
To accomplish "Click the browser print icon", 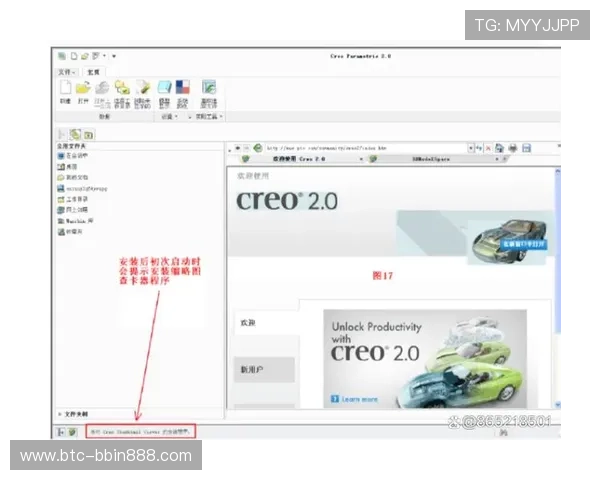I will pos(512,148).
